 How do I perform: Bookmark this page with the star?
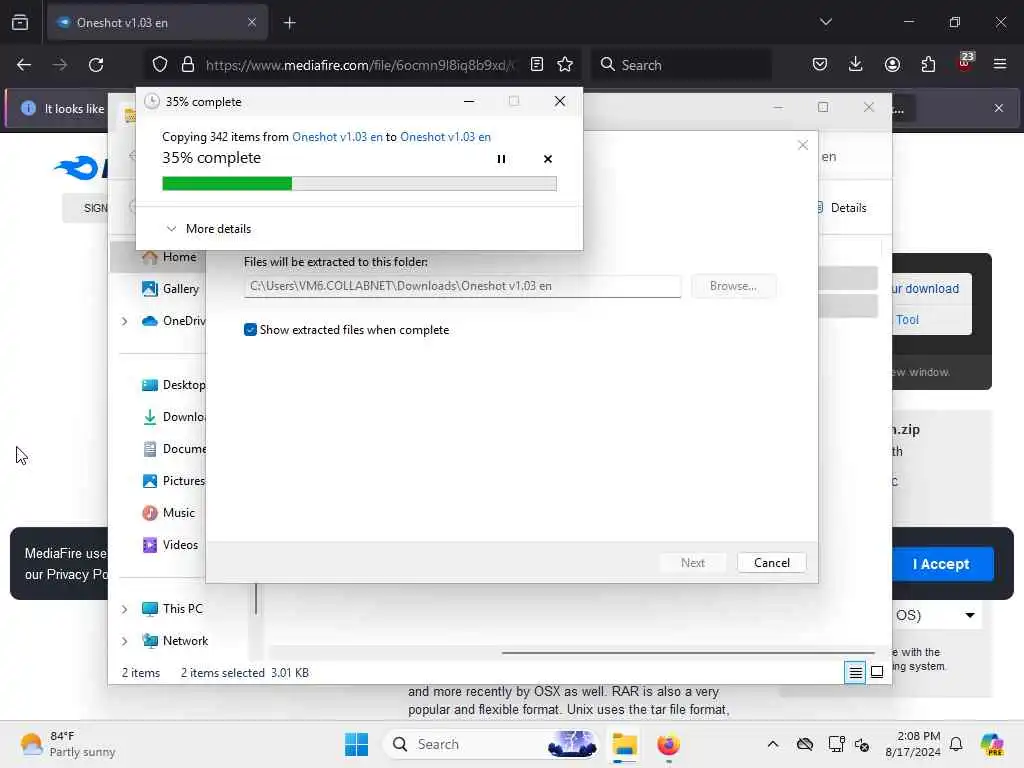(x=565, y=65)
